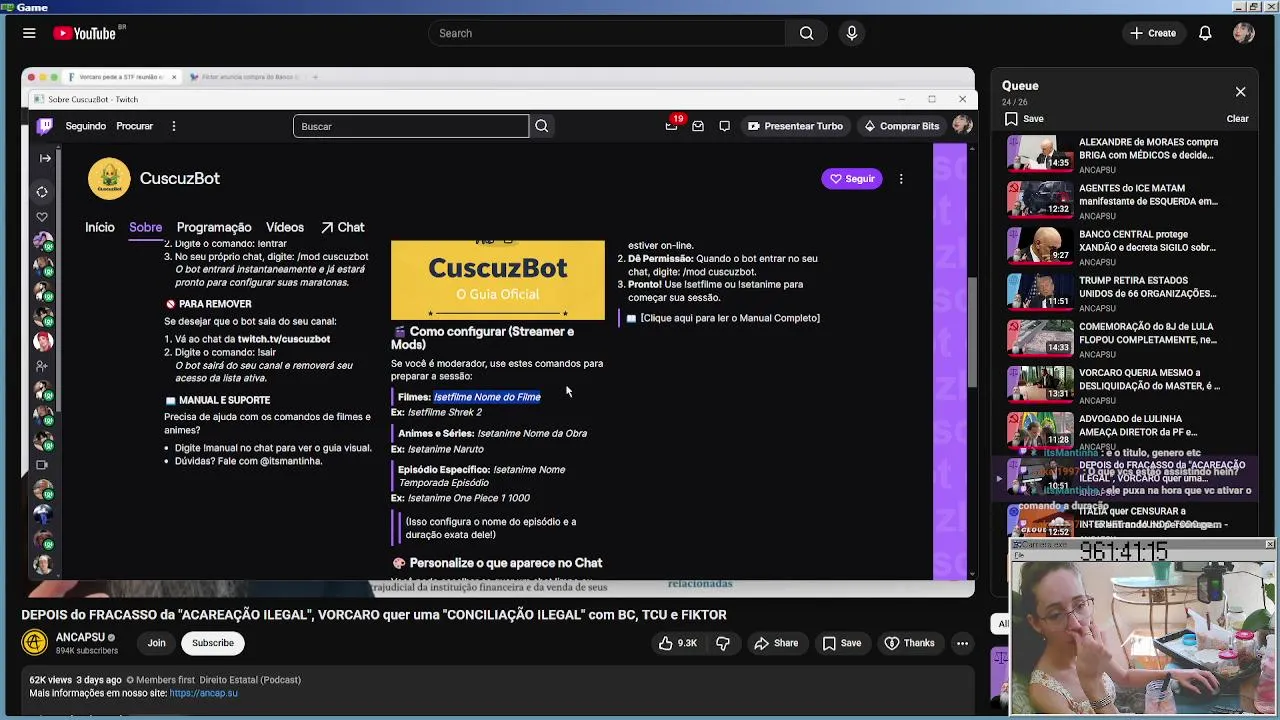Click the ANCAPSU channel name below the title
1280x720 pixels.
tap(80, 637)
